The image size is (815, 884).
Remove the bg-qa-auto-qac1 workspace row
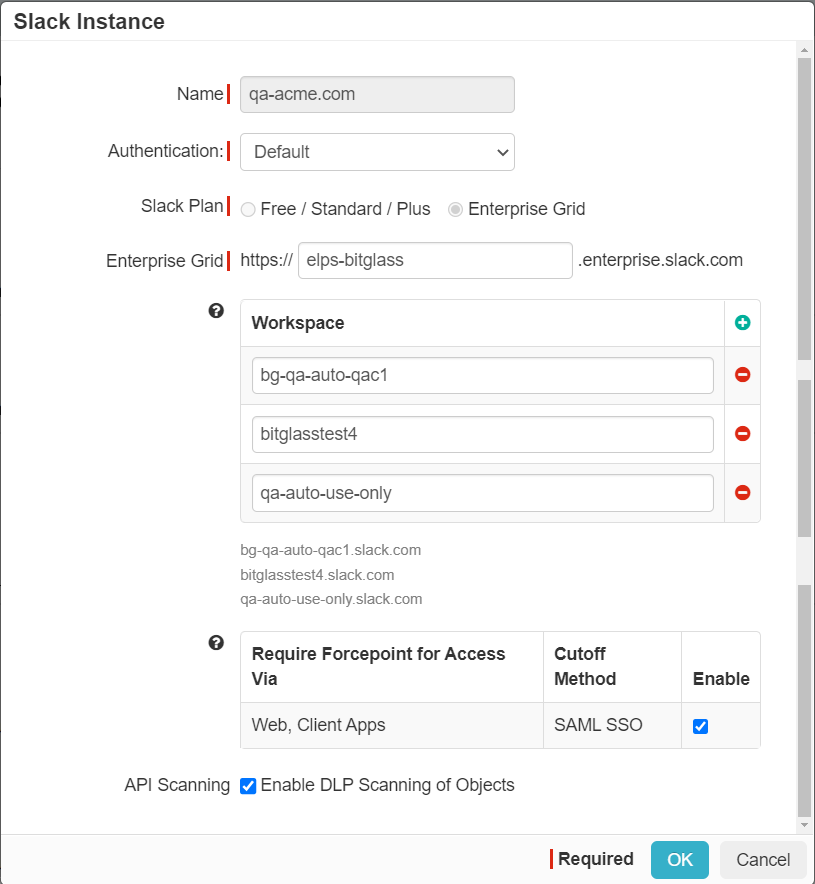point(742,375)
